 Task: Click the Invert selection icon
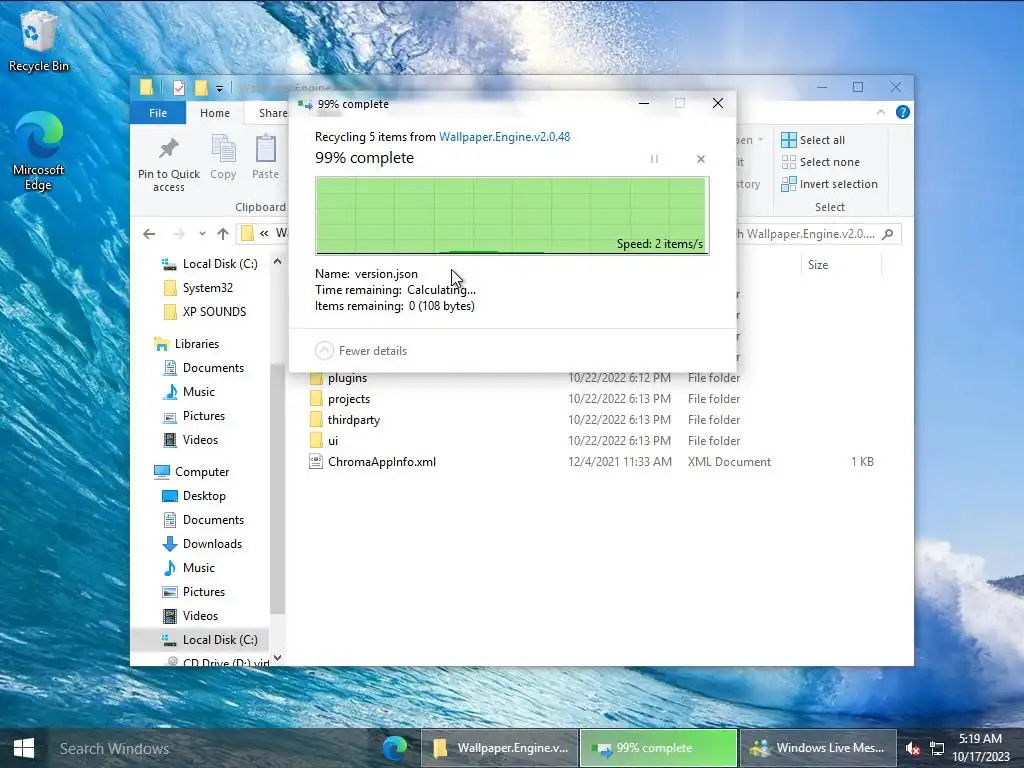(x=789, y=184)
